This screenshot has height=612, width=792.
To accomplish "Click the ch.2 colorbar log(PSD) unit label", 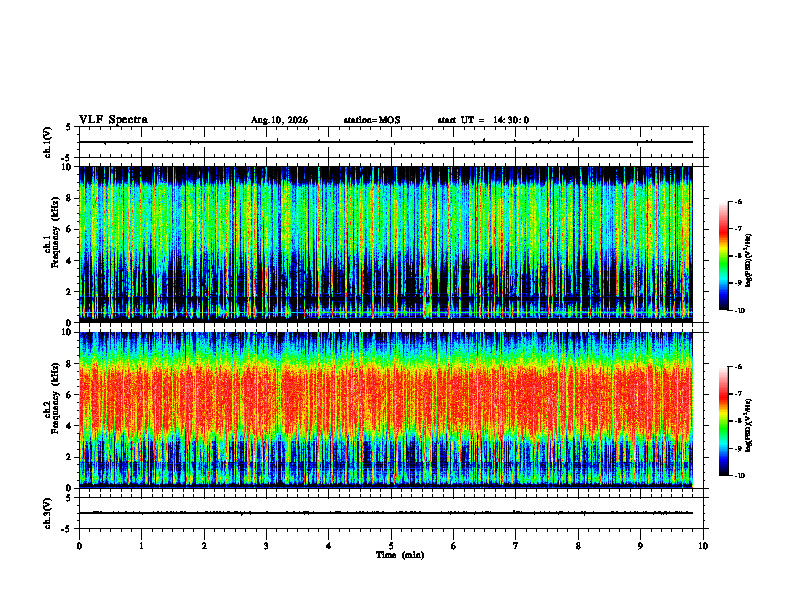I will point(749,425).
